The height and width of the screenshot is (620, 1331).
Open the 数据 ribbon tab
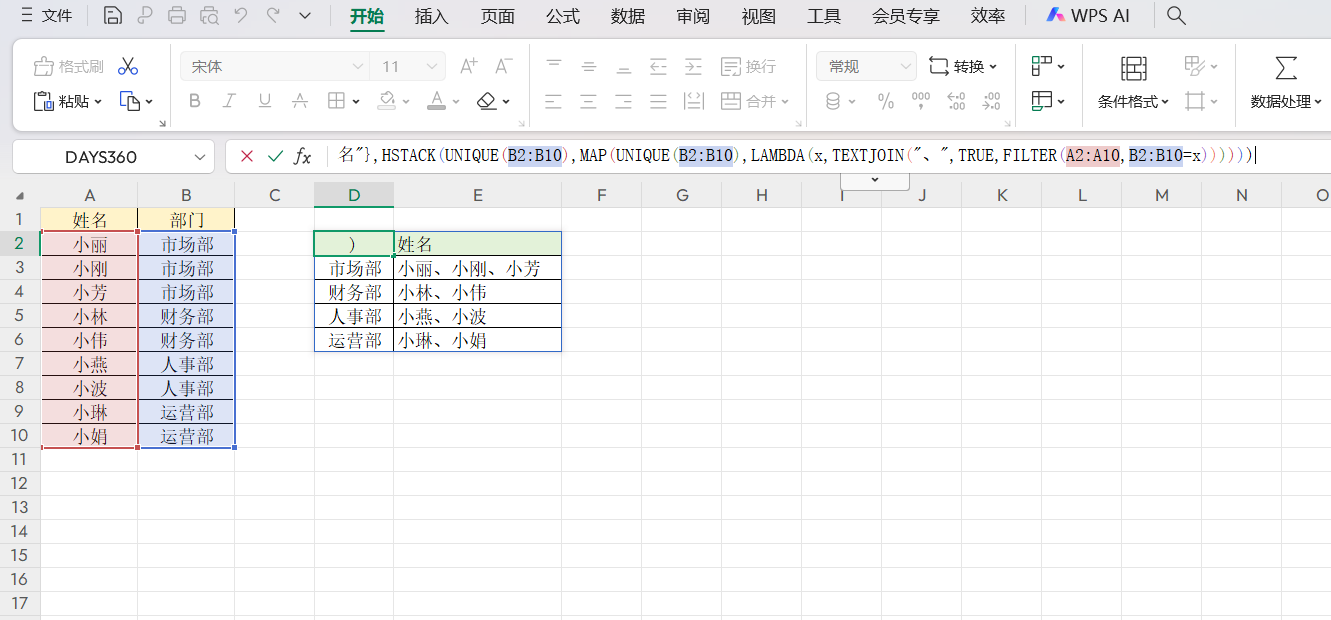[x=627, y=16]
